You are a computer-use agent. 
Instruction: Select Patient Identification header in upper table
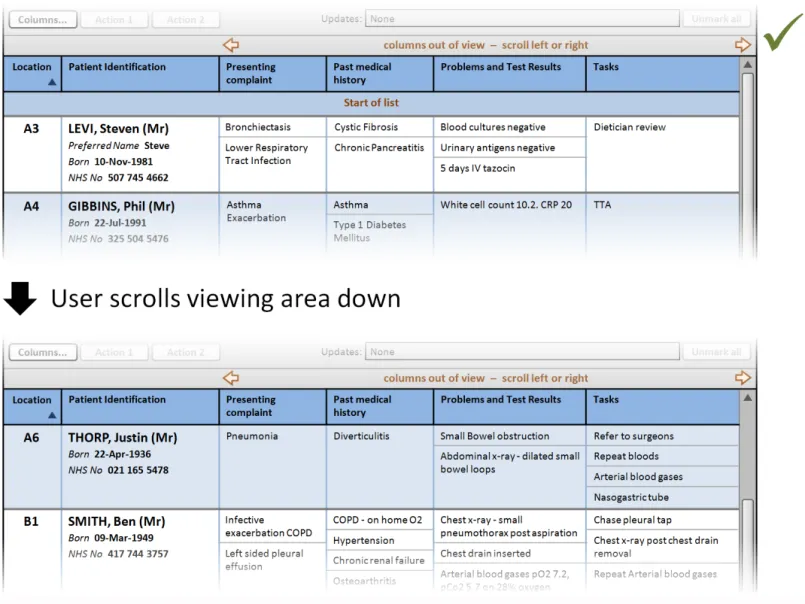tap(117, 67)
